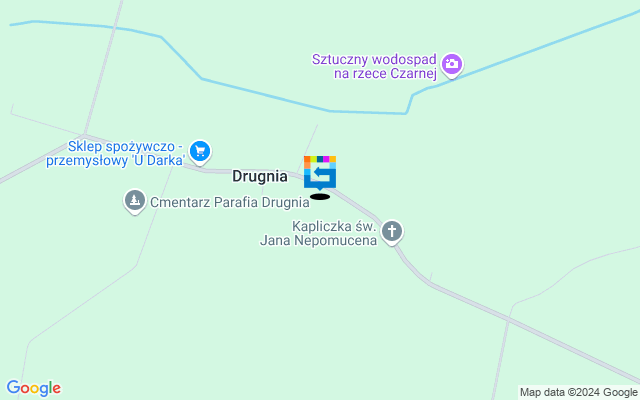Click the road junction west of U Darka shop
This screenshot has height=400, width=640.
point(84,136)
